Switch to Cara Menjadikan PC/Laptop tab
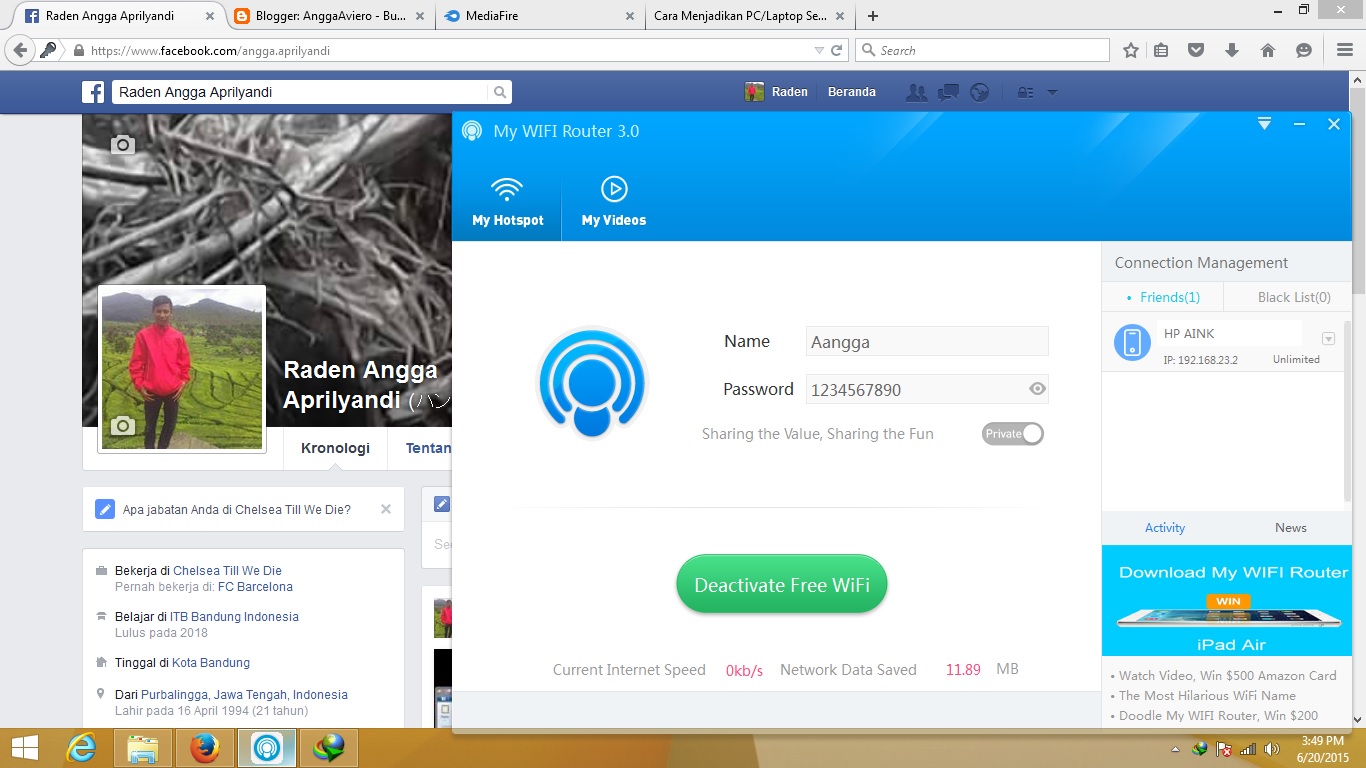This screenshot has height=768, width=1366. pos(750,16)
